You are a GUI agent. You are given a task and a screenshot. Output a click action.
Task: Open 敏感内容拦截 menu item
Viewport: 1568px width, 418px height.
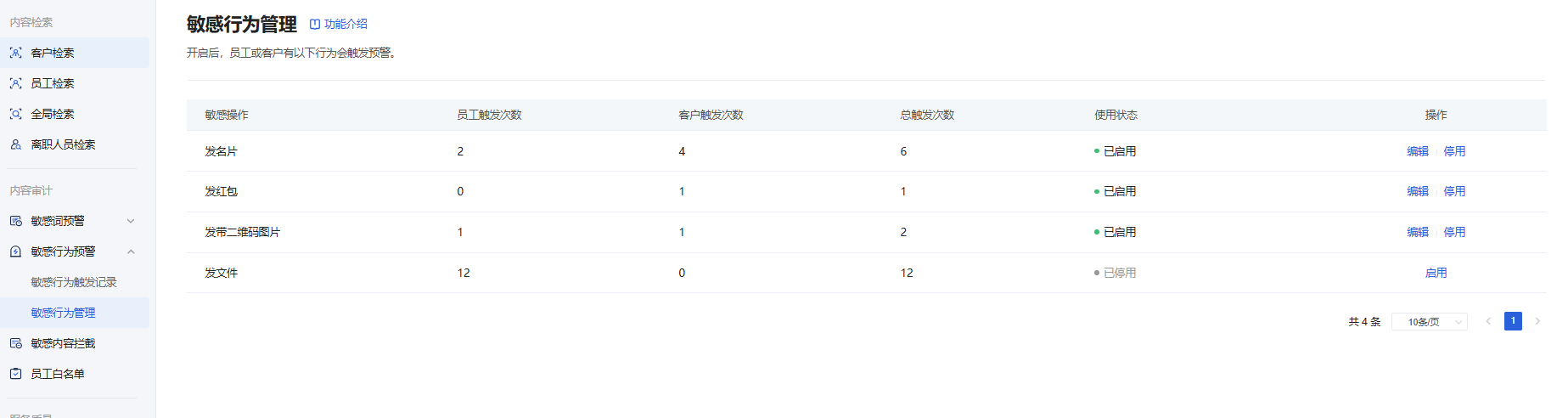75,343
